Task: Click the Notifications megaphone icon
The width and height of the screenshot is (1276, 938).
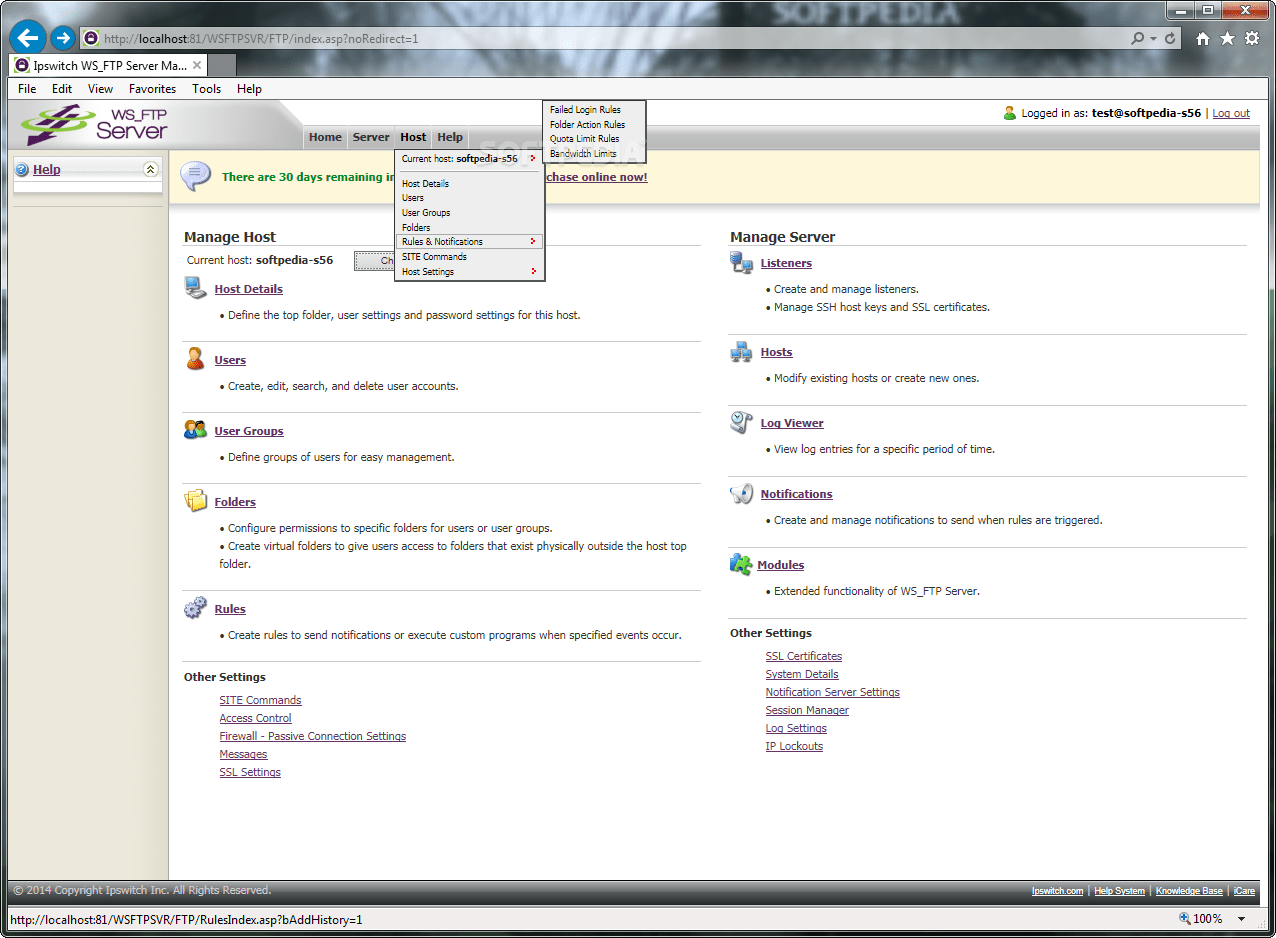Action: click(x=741, y=494)
